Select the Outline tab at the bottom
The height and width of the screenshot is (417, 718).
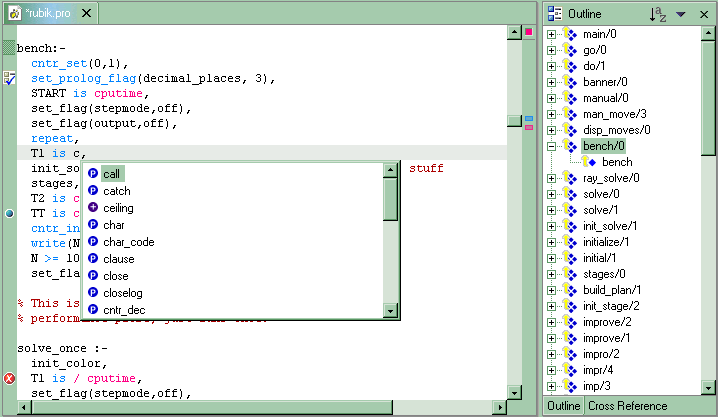(562, 406)
